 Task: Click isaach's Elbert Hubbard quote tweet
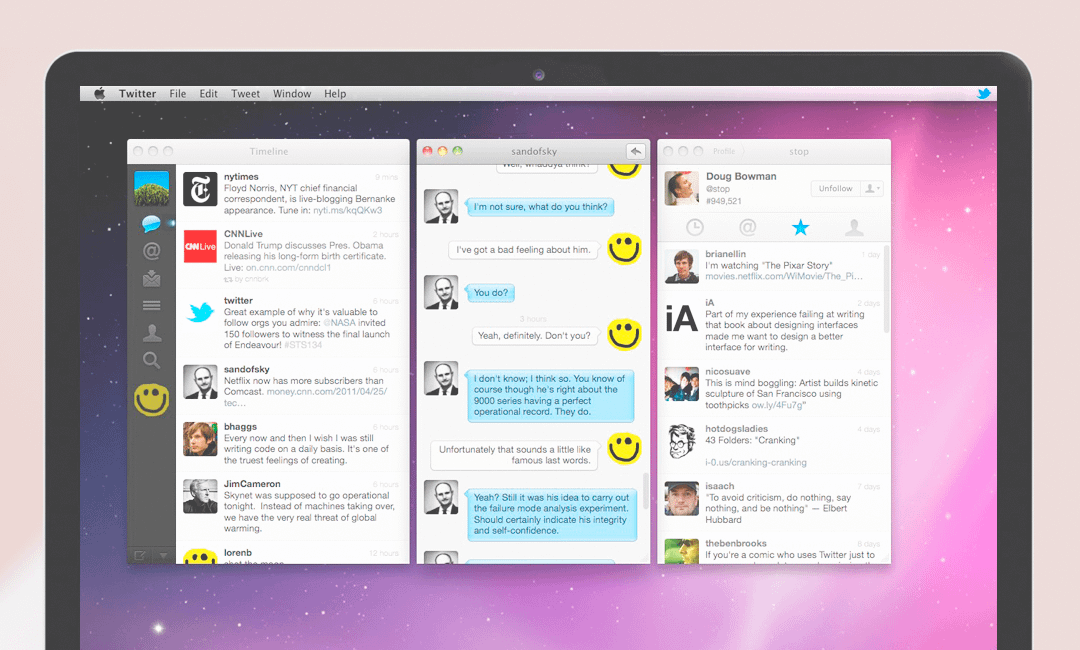778,508
